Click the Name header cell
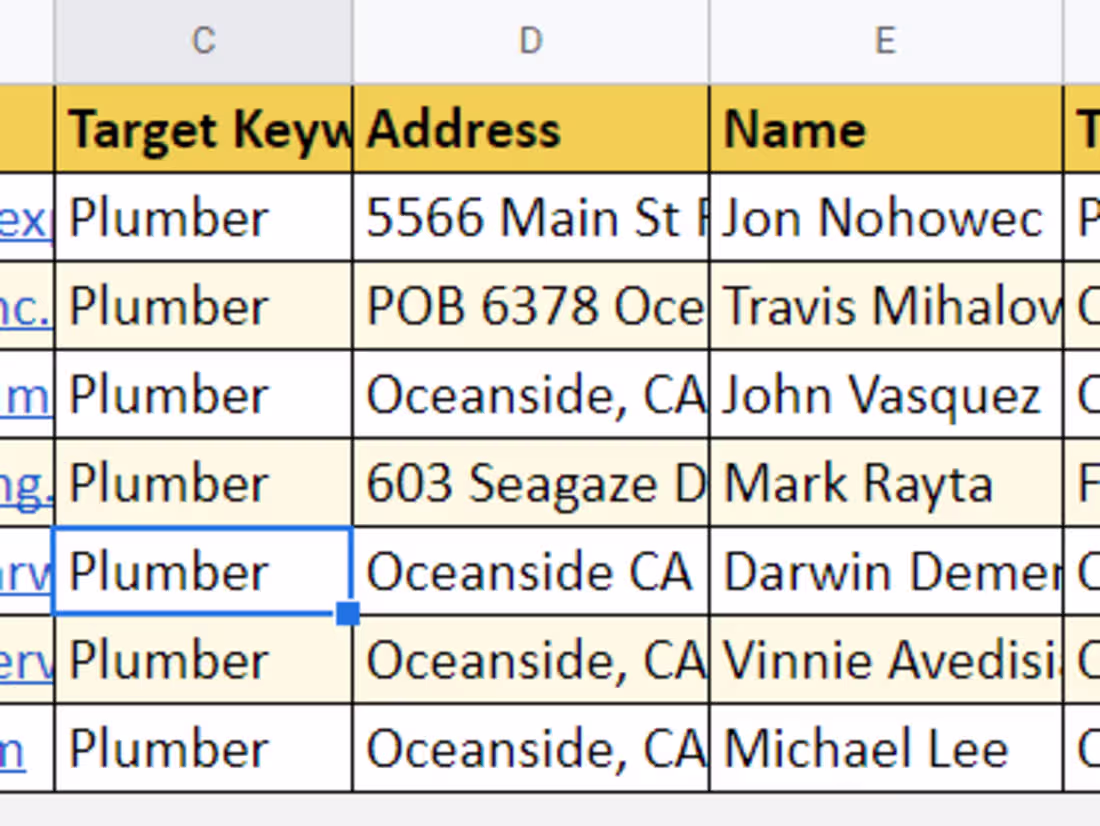1100x826 pixels. tap(885, 130)
